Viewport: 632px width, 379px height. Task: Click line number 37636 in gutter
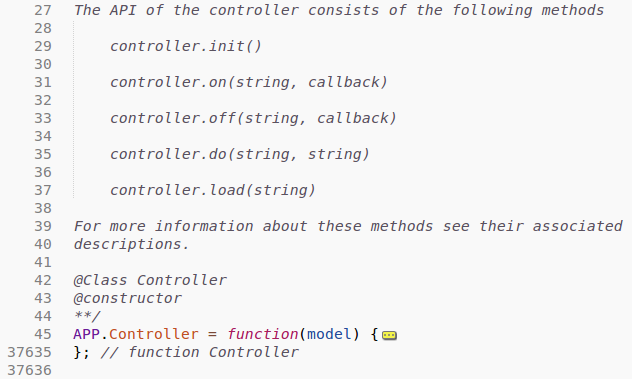(29, 370)
